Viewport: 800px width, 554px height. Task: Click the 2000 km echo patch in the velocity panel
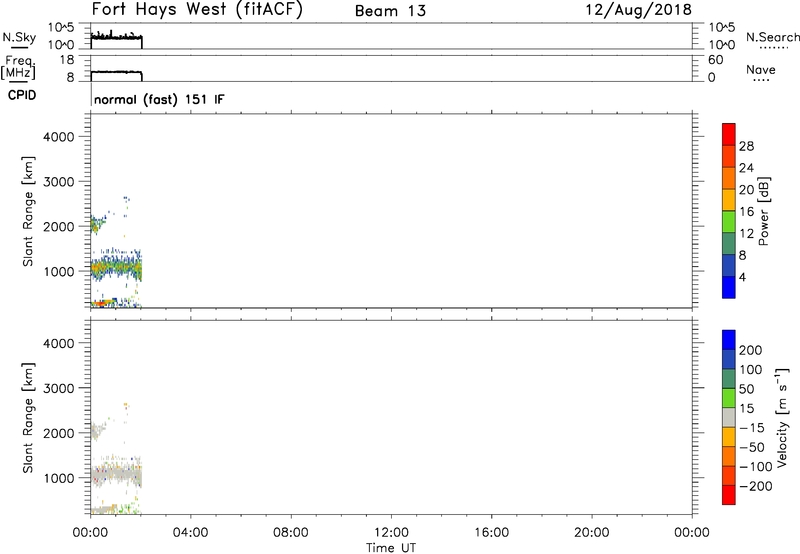(97, 431)
